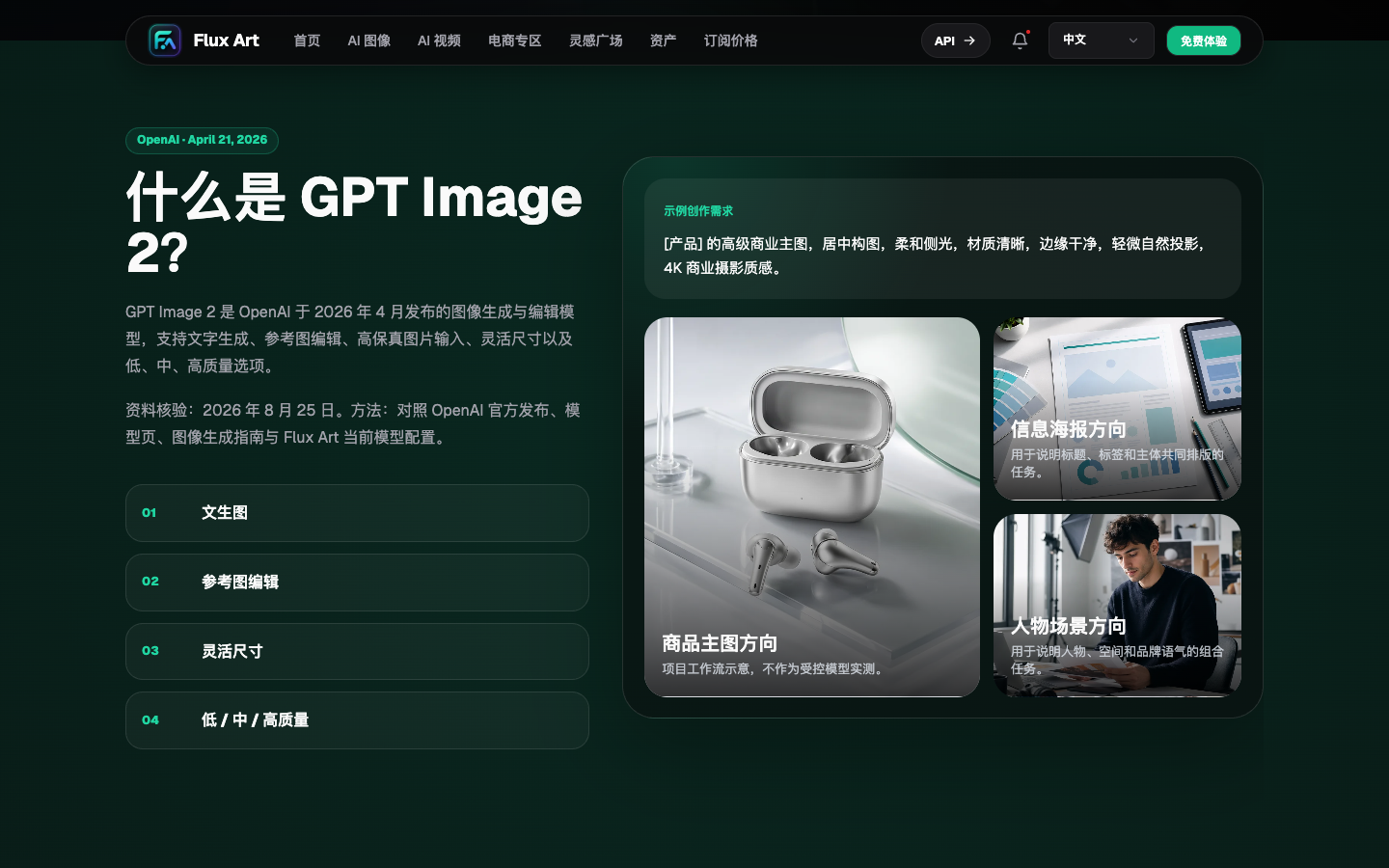Click caption 项目工作流示意，不作为受控模型实测。
The image size is (1389, 868).
click(775, 668)
